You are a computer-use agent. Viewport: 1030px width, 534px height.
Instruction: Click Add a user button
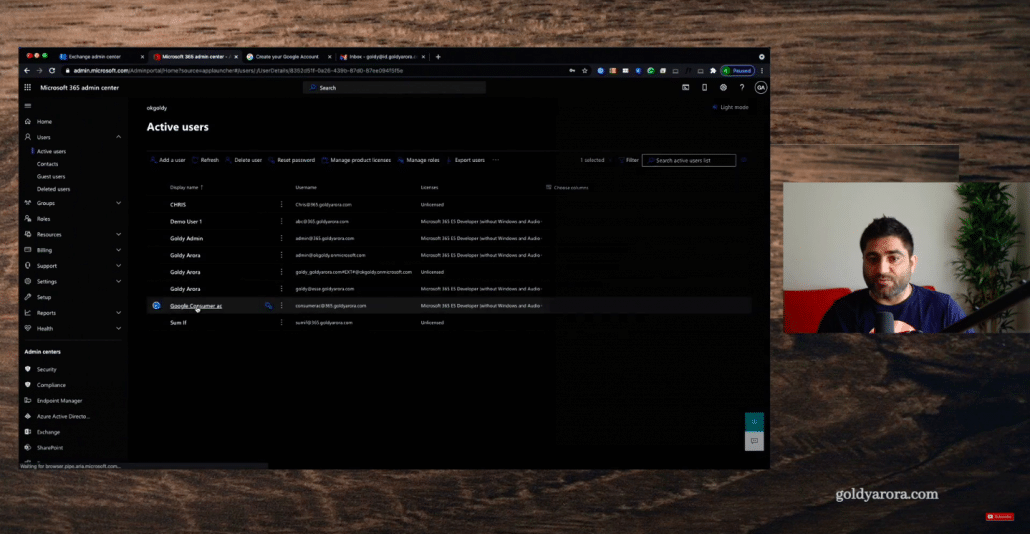168,160
